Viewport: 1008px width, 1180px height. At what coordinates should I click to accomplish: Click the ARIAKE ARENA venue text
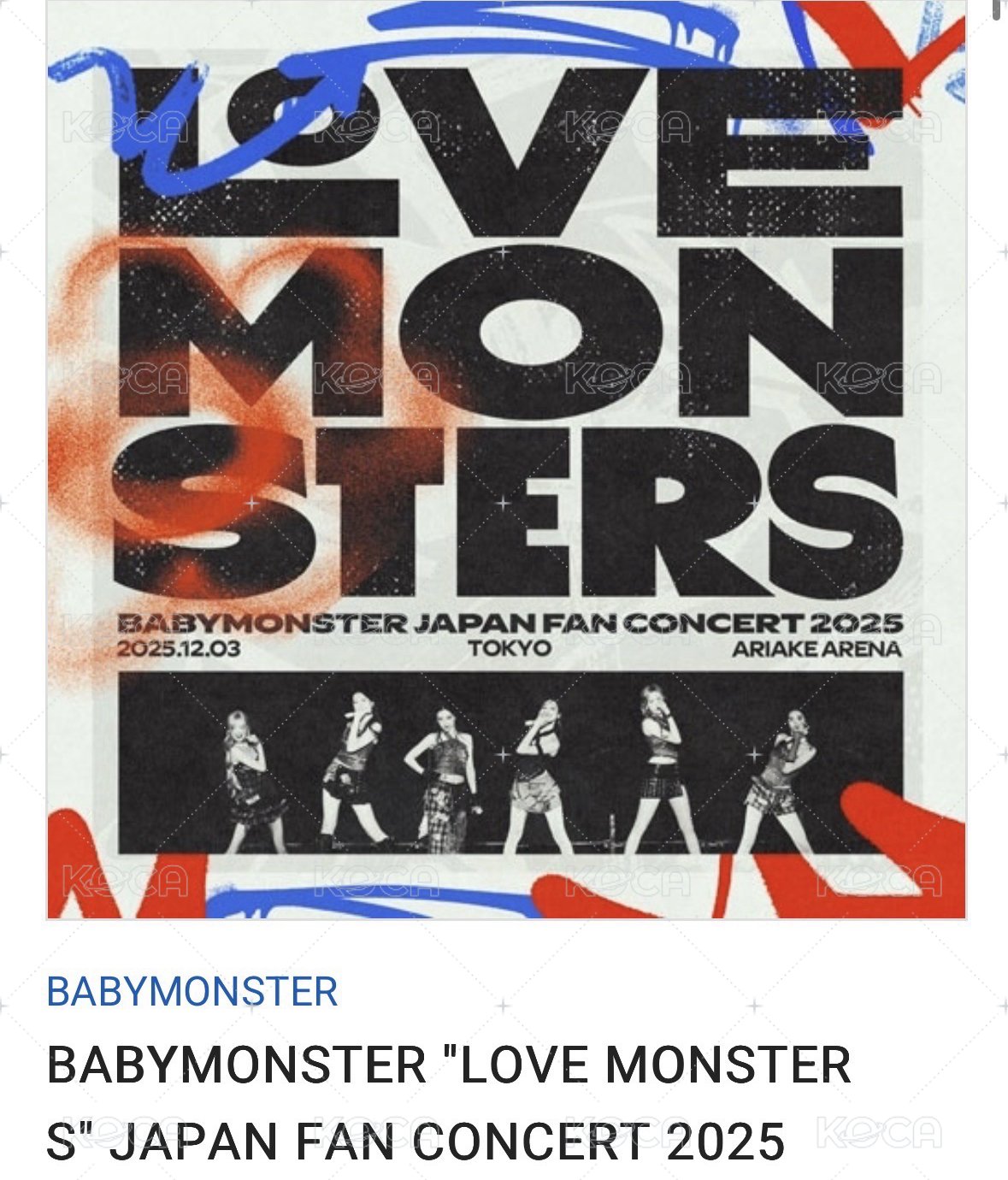coord(816,649)
